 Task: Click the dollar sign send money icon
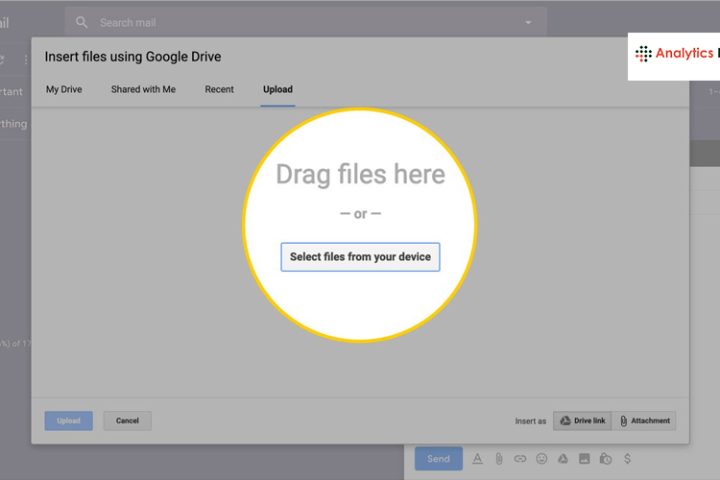(627, 459)
